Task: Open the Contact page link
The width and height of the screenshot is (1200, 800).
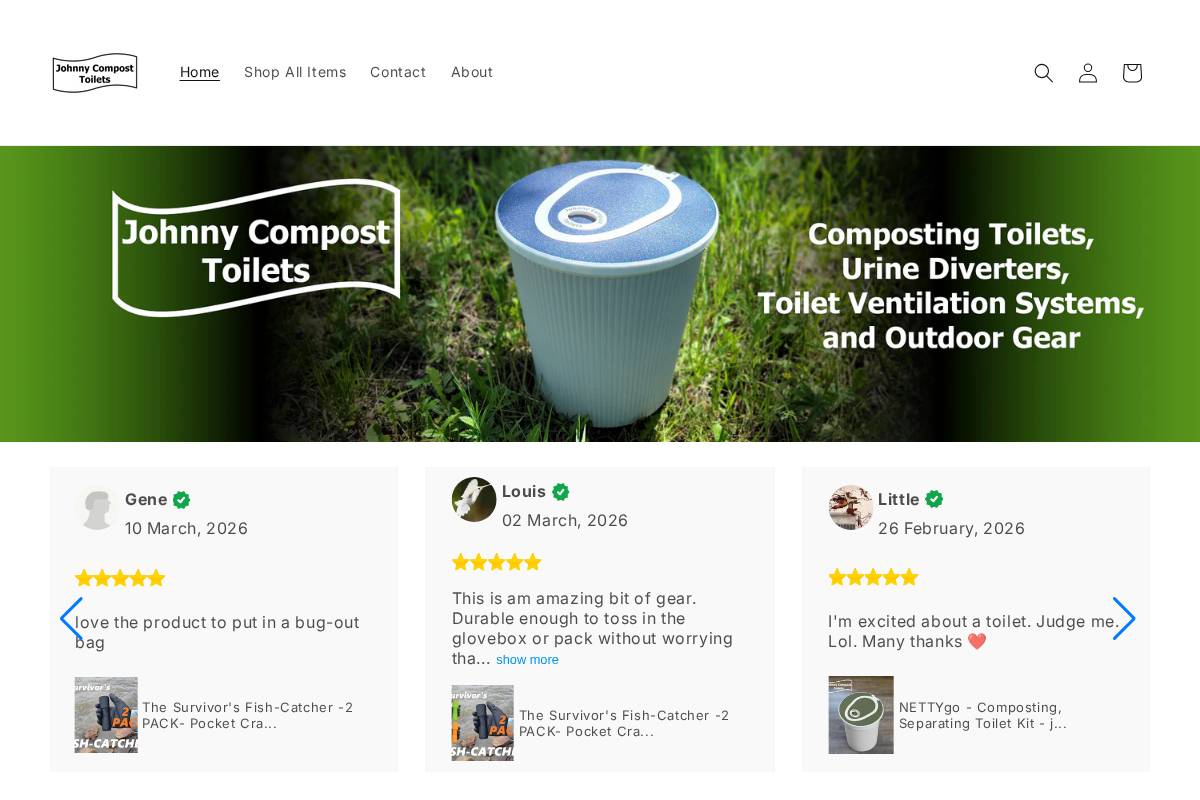Action: pyautogui.click(x=398, y=71)
